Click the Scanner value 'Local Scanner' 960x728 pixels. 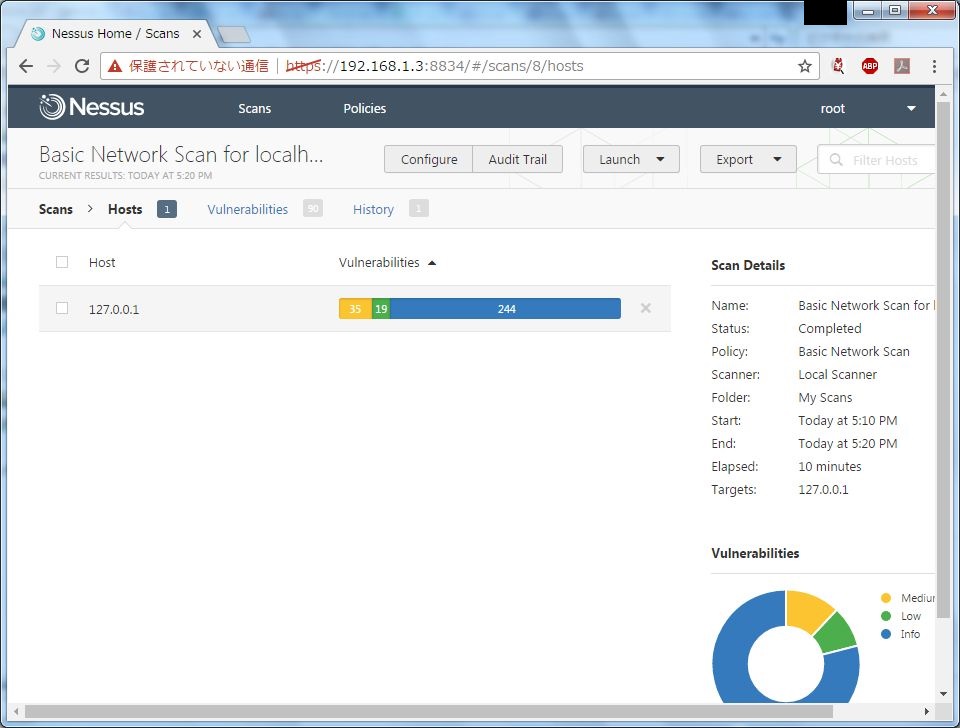tap(837, 375)
